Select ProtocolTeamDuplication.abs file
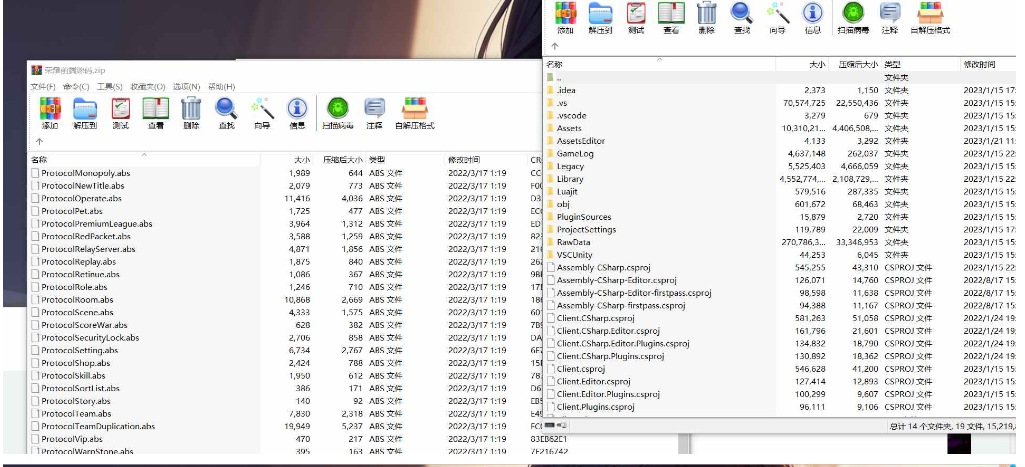The height and width of the screenshot is (467, 1025). point(97,426)
